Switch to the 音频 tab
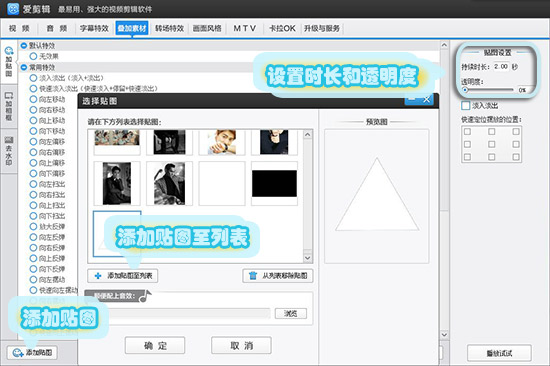Screen dimensions: 550x366 (x=56, y=28)
